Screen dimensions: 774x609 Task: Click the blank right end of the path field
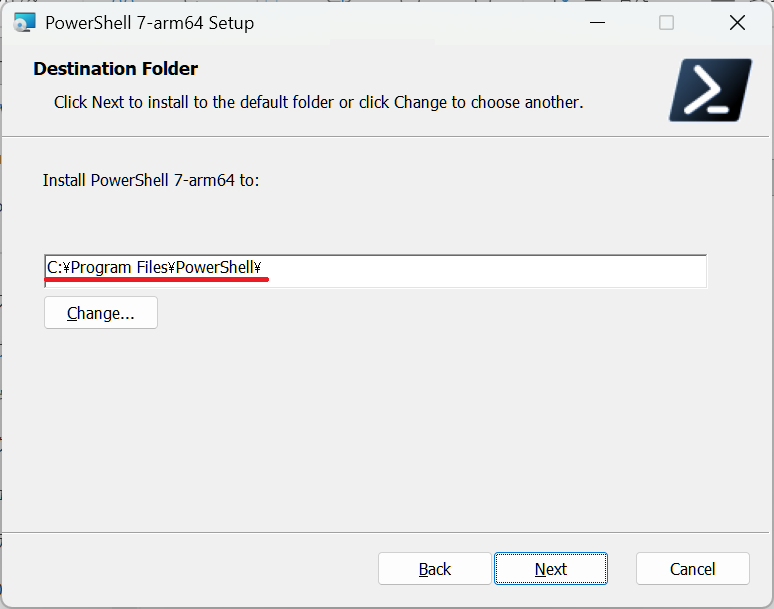pos(600,270)
